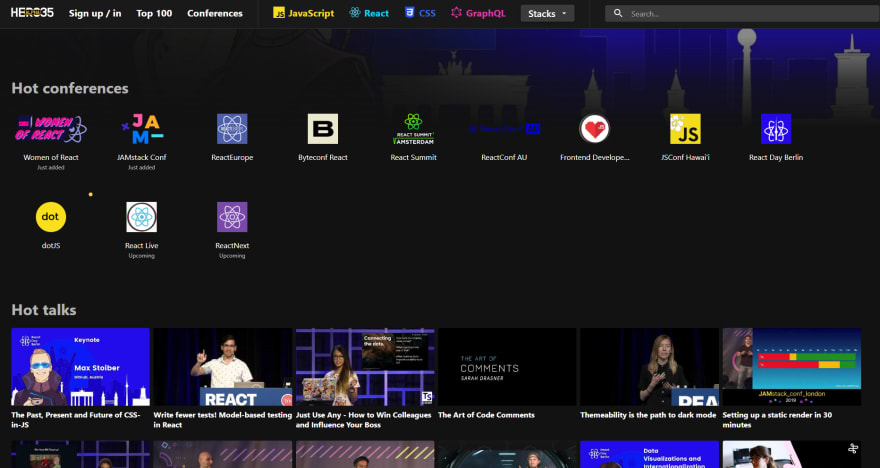This screenshot has width=880, height=468.
Task: Click the "React Summit" label
Action: pos(414,158)
